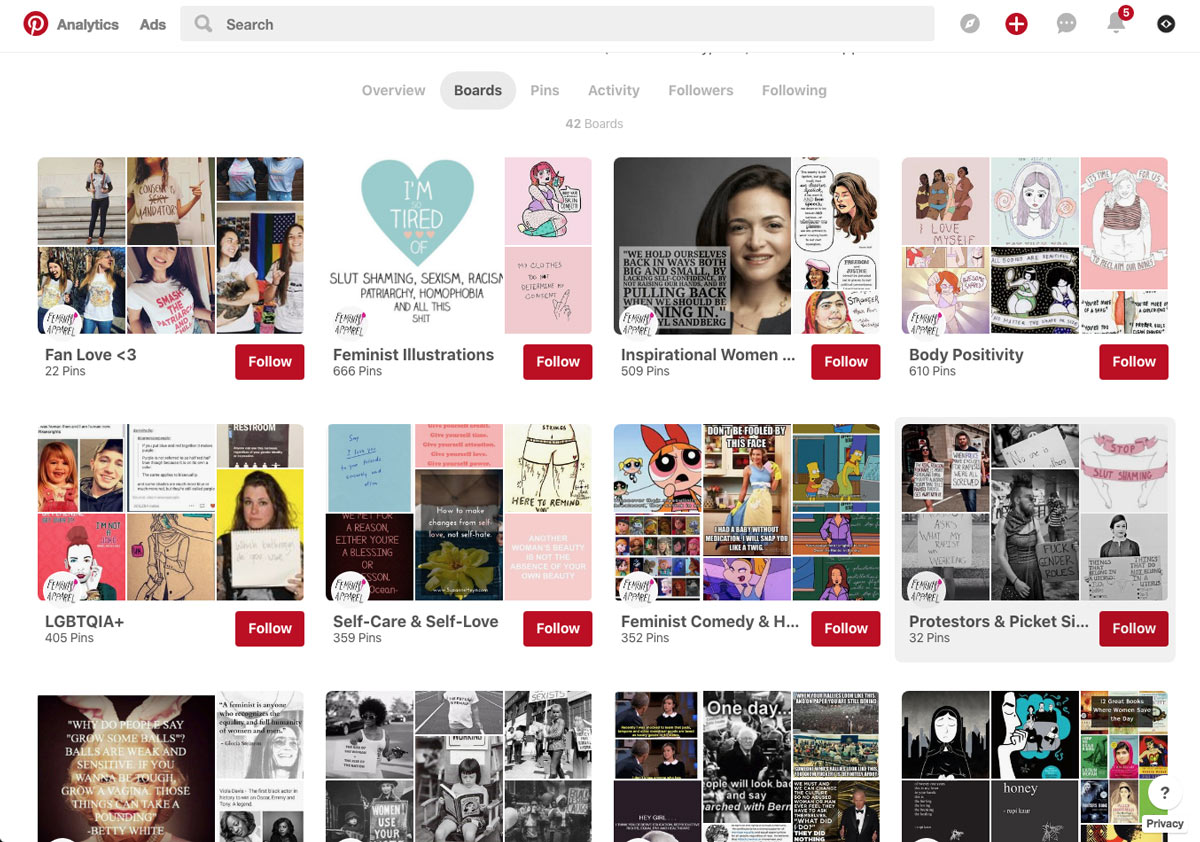1200x842 pixels.
Task: Follow the LGBTQIA+ board
Action: [x=269, y=629]
